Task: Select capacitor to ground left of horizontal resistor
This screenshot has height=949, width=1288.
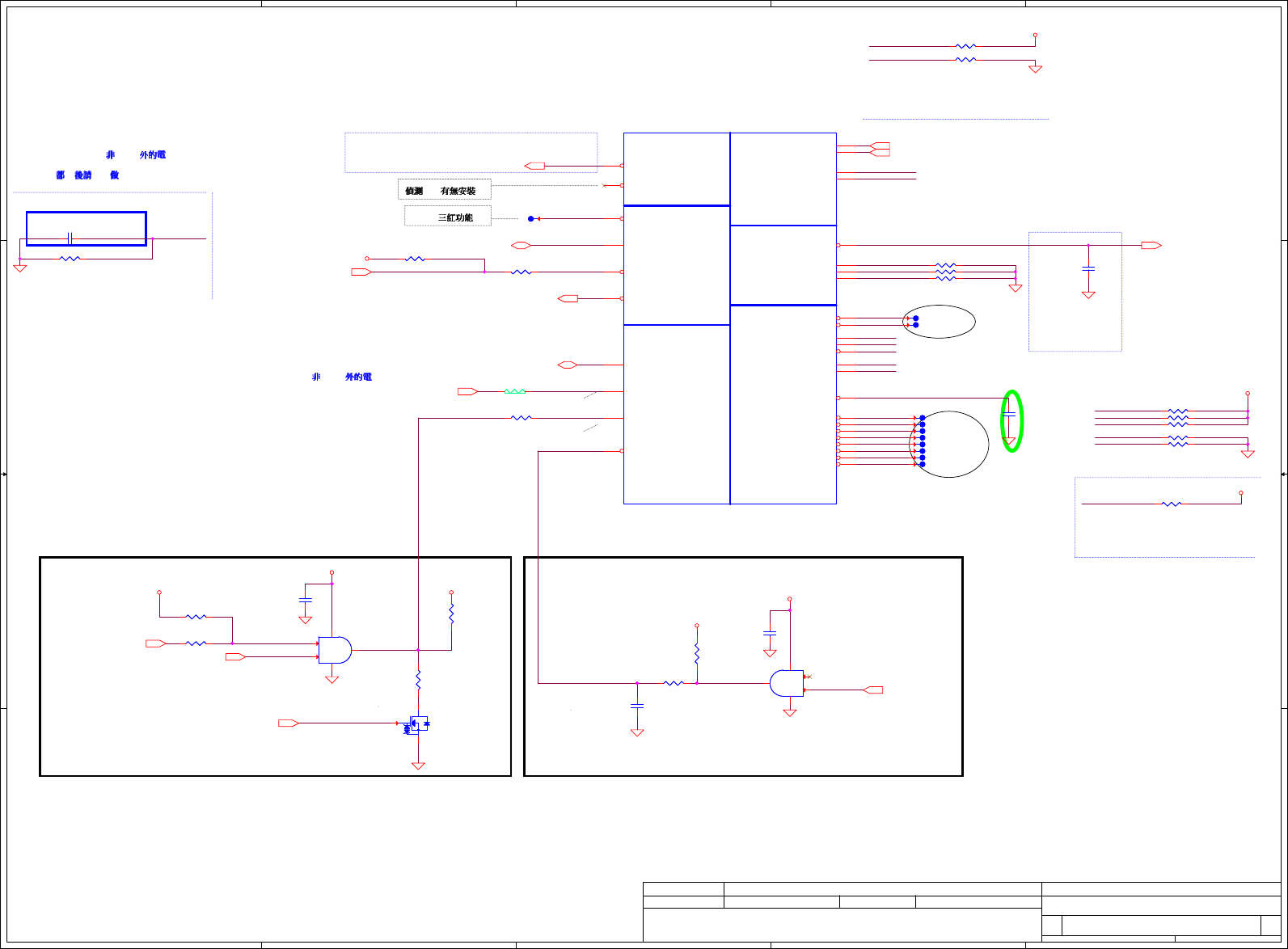Action: point(637,706)
